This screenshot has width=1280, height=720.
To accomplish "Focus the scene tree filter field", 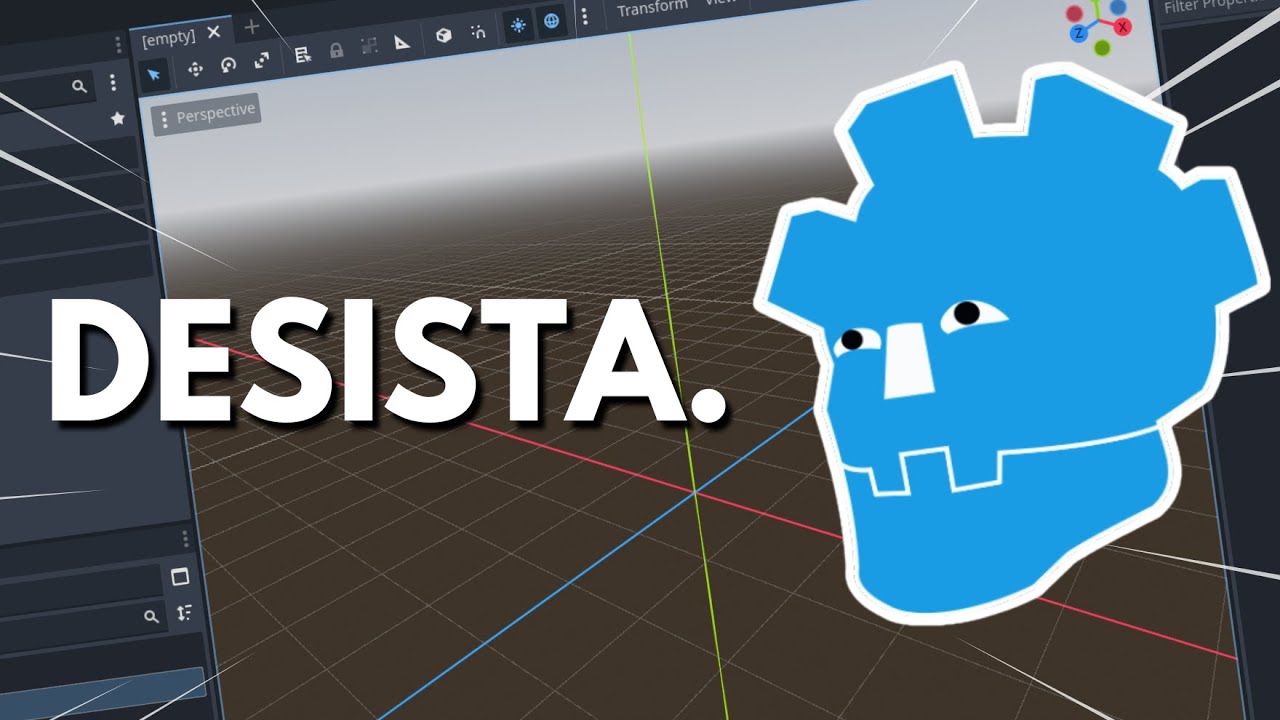I will click(x=47, y=90).
